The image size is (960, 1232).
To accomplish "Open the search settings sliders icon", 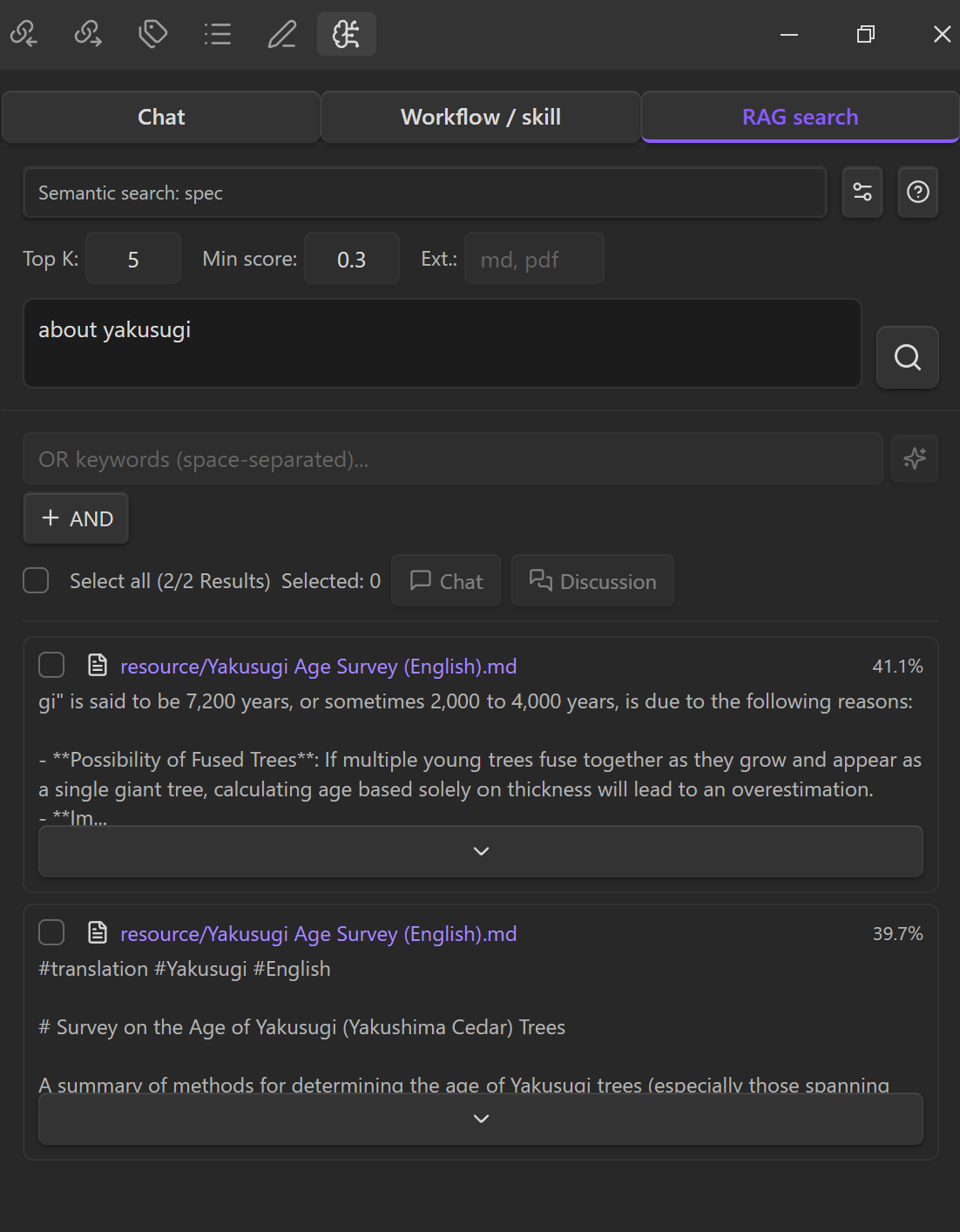I will (862, 192).
